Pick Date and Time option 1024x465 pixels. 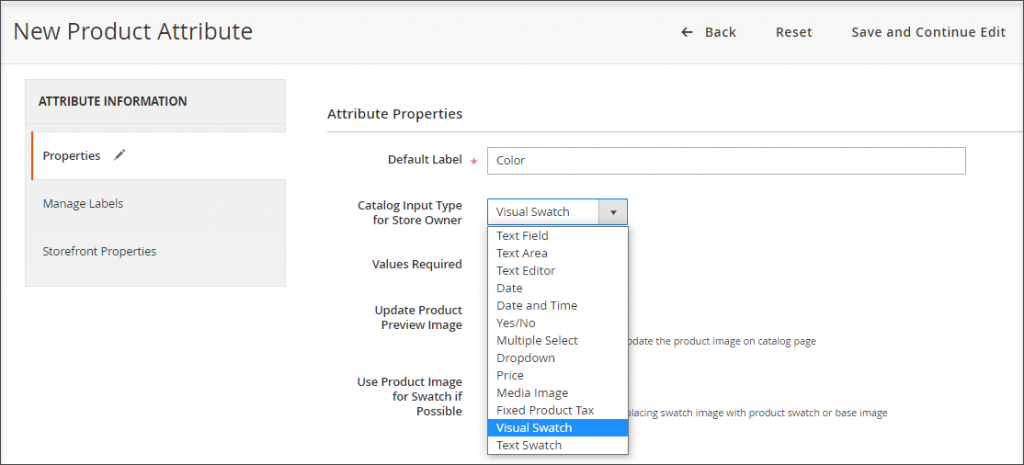point(536,305)
